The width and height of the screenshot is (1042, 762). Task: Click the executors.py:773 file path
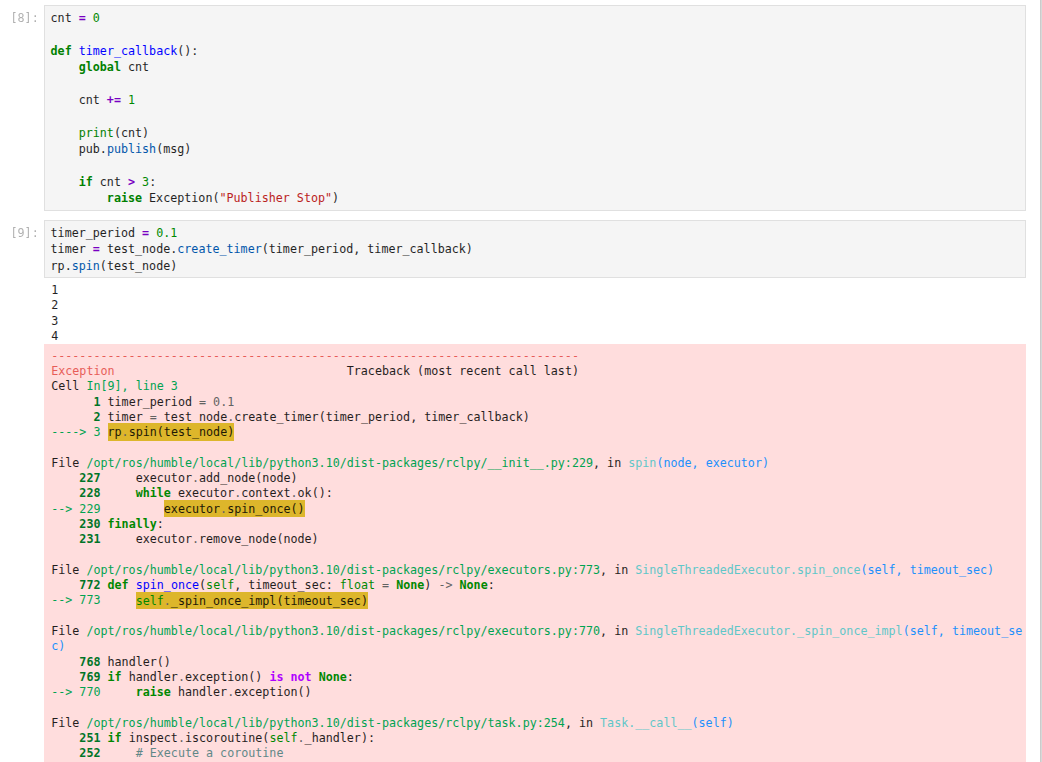pos(344,569)
